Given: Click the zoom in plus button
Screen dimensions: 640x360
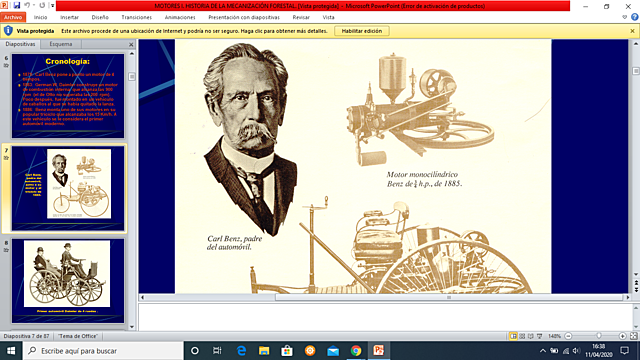Looking at the screenshot, I should (x=622, y=336).
